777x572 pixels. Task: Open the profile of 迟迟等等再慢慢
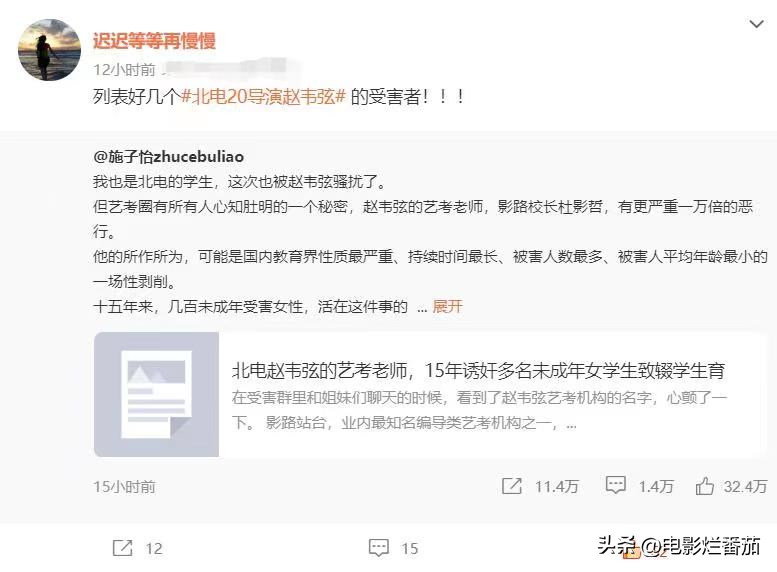click(154, 41)
